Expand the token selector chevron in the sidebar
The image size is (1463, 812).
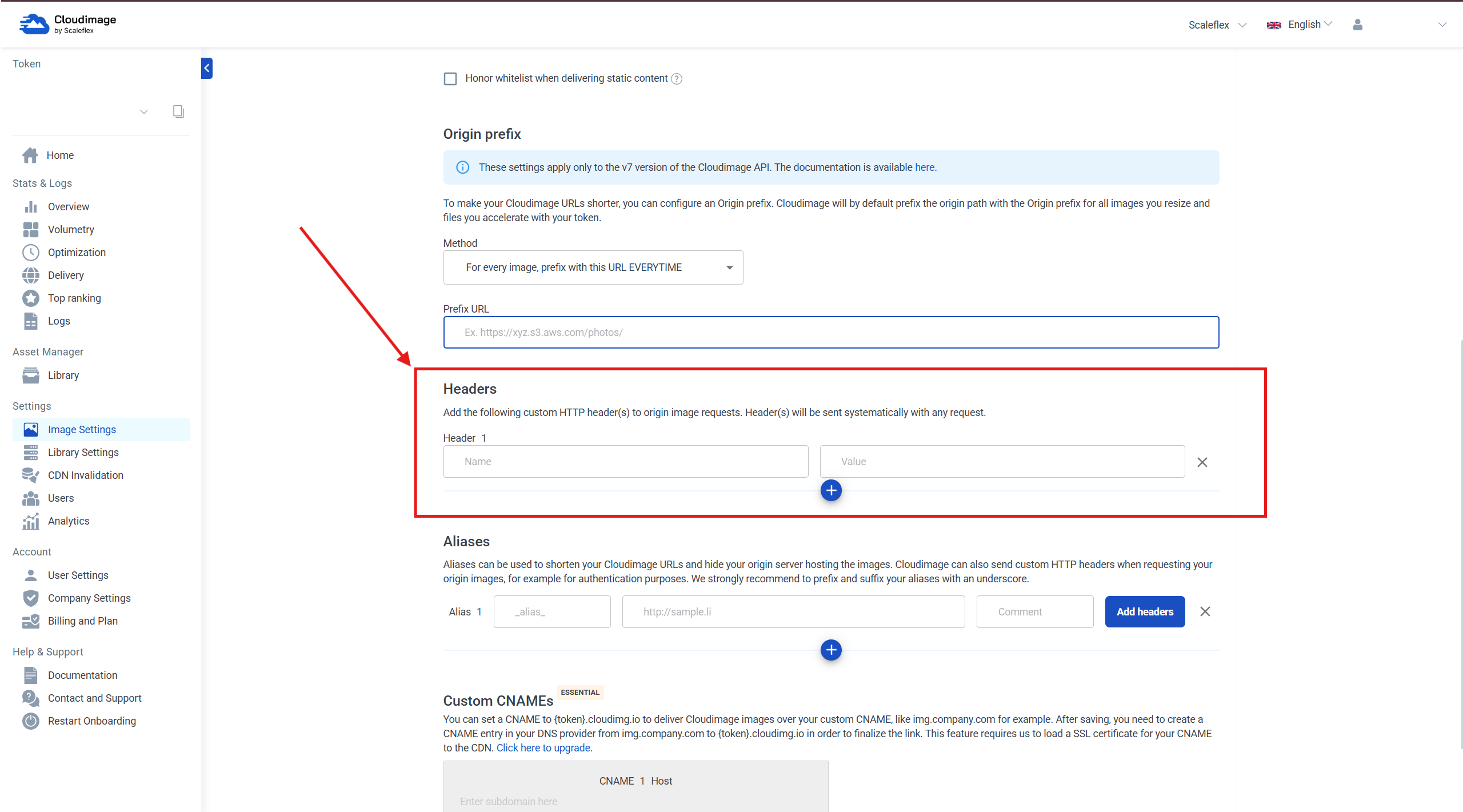click(x=144, y=111)
